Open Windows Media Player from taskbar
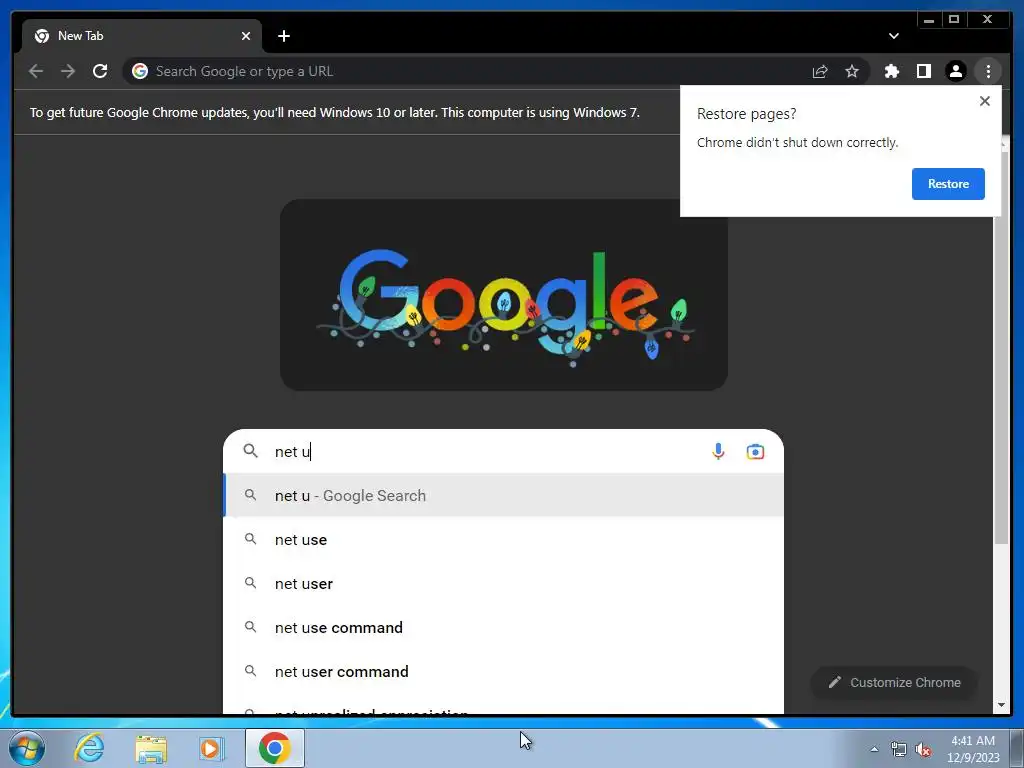This screenshot has height=768, width=1024. [211, 748]
